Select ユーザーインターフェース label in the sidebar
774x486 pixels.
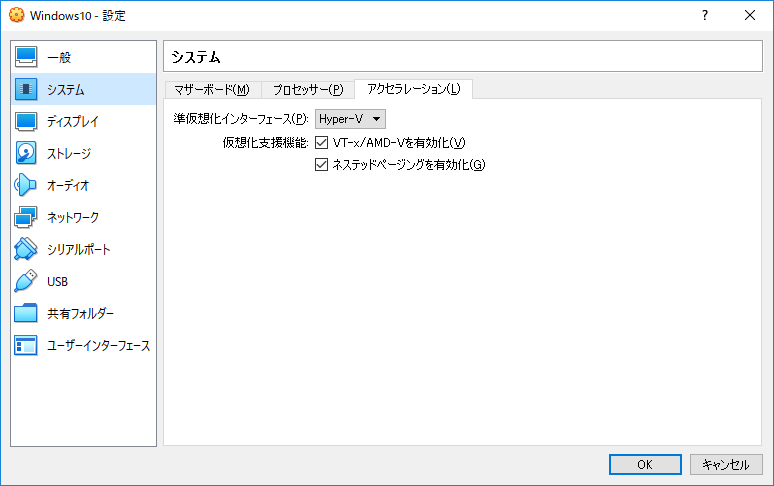point(99,346)
